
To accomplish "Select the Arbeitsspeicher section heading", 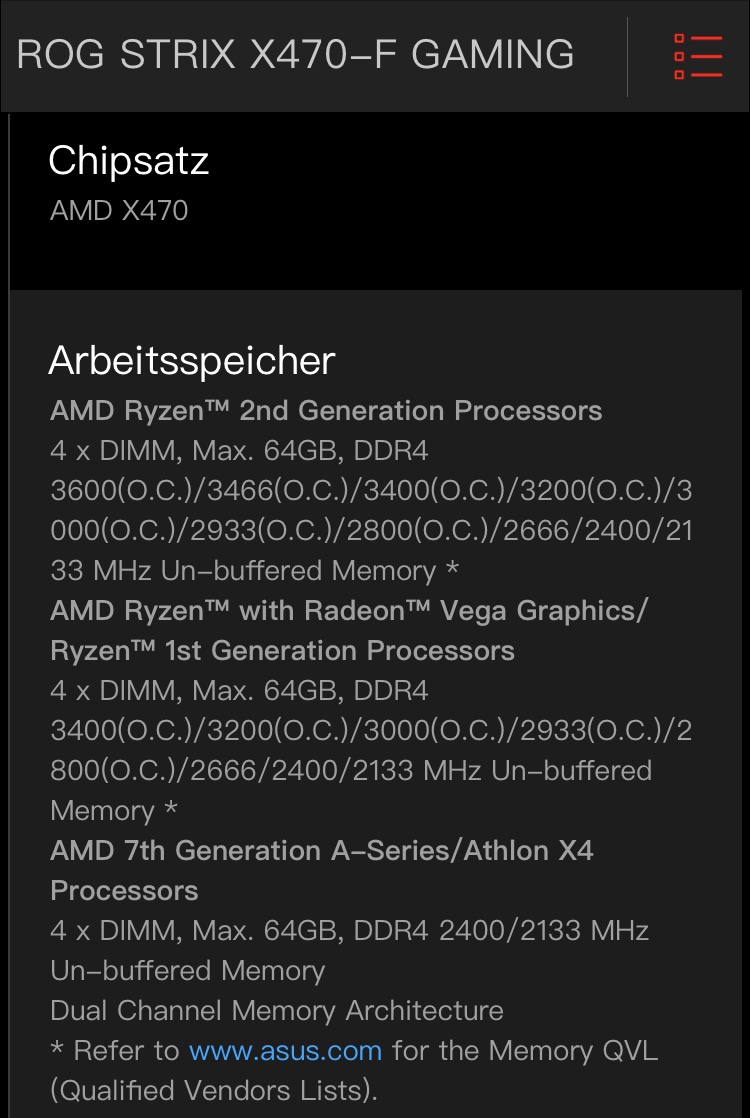I will (x=192, y=361).
